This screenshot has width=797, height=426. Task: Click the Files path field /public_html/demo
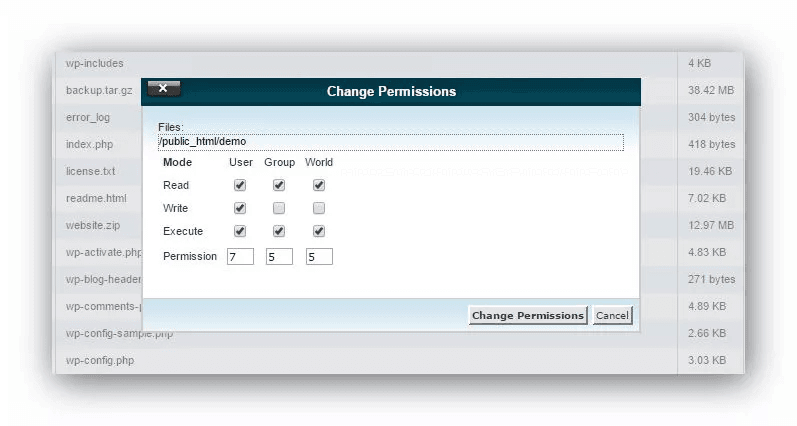tap(390, 142)
